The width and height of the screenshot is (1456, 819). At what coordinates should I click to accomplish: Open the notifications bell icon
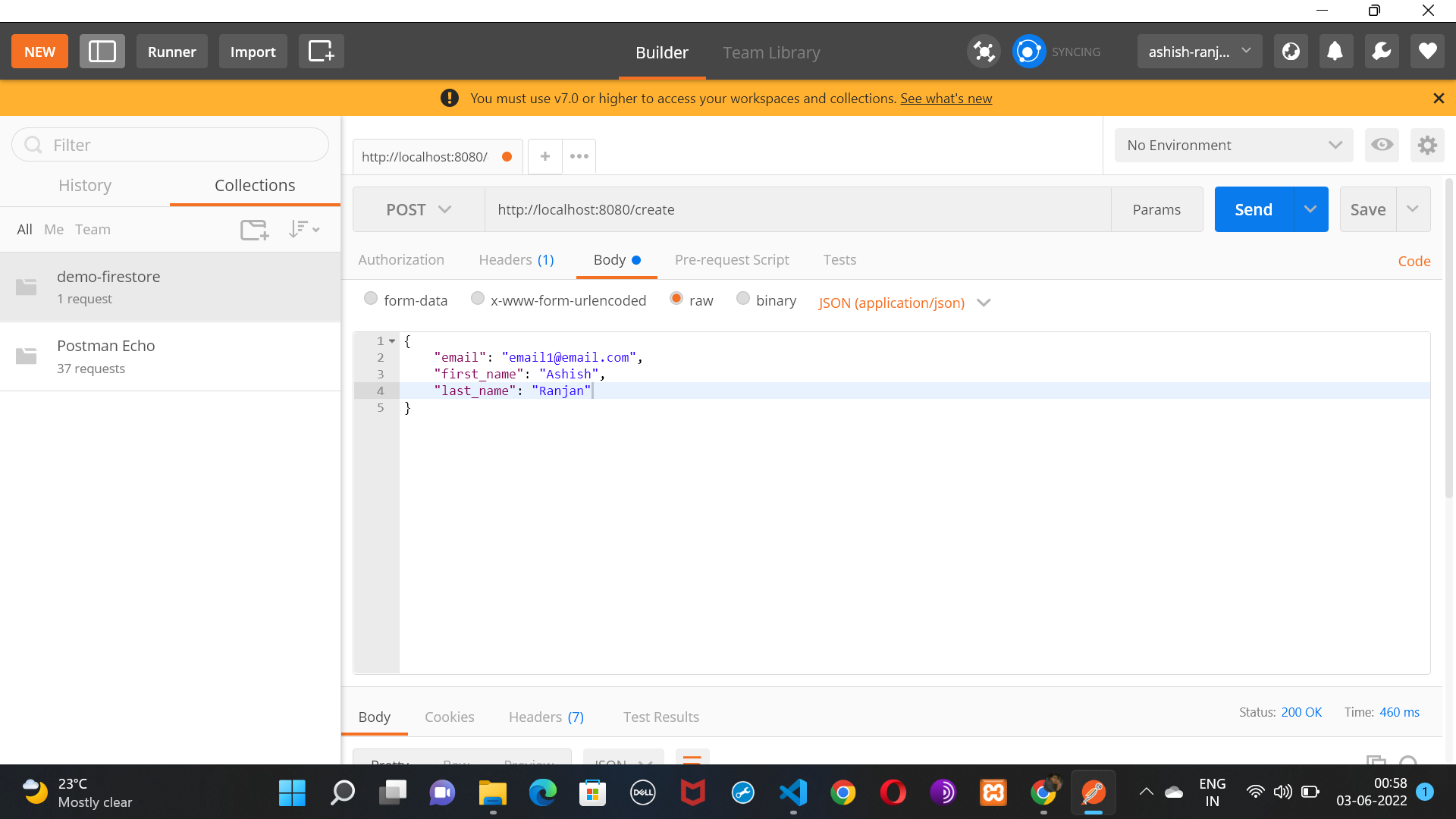pyautogui.click(x=1335, y=51)
